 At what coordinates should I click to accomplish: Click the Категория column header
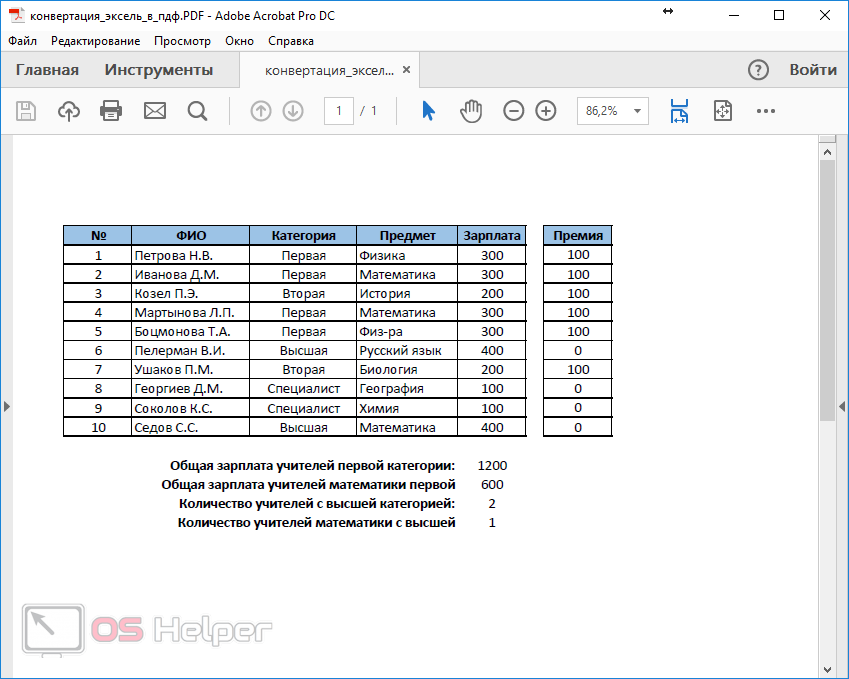(x=303, y=236)
